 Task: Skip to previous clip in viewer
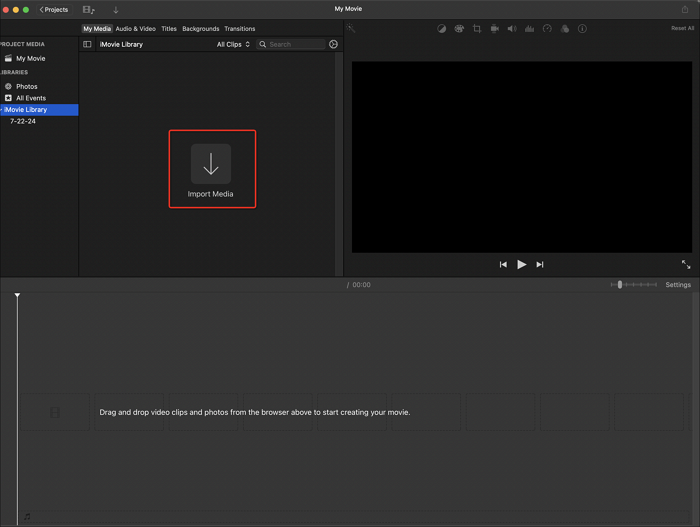(x=503, y=264)
